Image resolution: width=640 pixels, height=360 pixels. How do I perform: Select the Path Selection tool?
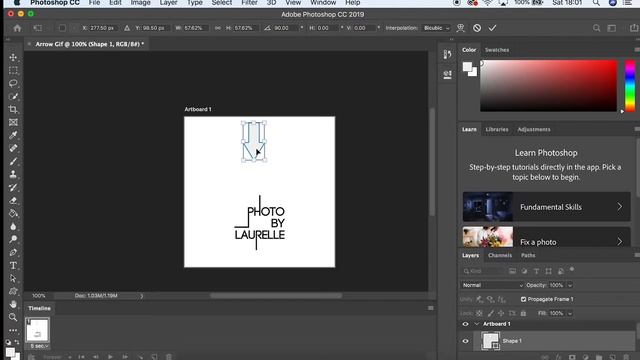[13, 278]
